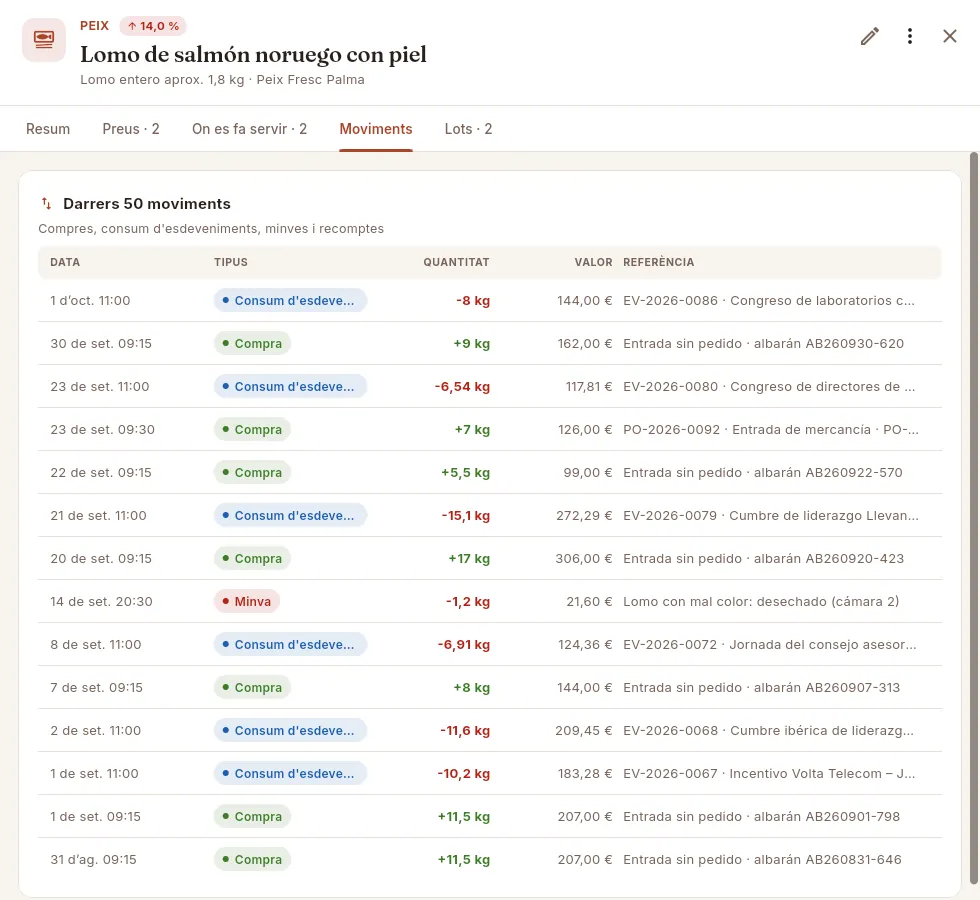Close the salmon product panel
The image size is (980, 900).
[949, 36]
